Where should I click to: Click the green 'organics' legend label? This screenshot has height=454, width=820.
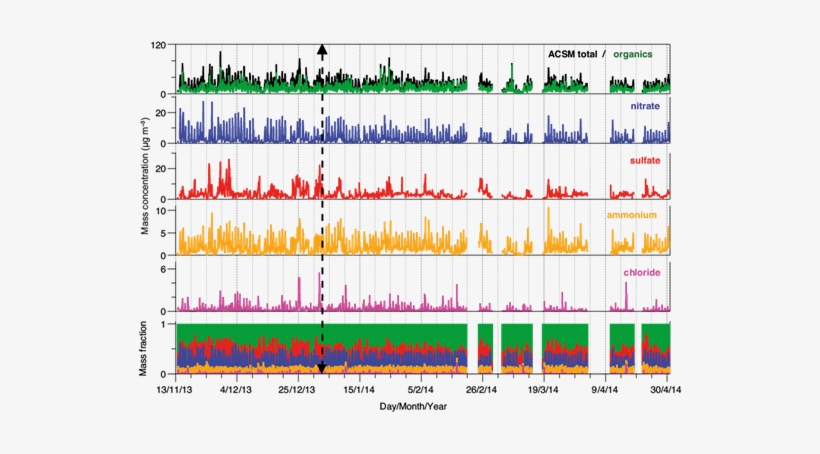pyautogui.click(x=632, y=54)
